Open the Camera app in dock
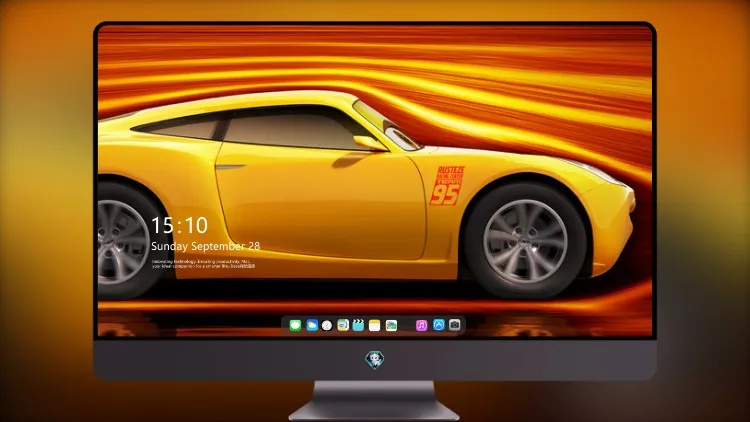The height and width of the screenshot is (422, 750). (x=455, y=325)
